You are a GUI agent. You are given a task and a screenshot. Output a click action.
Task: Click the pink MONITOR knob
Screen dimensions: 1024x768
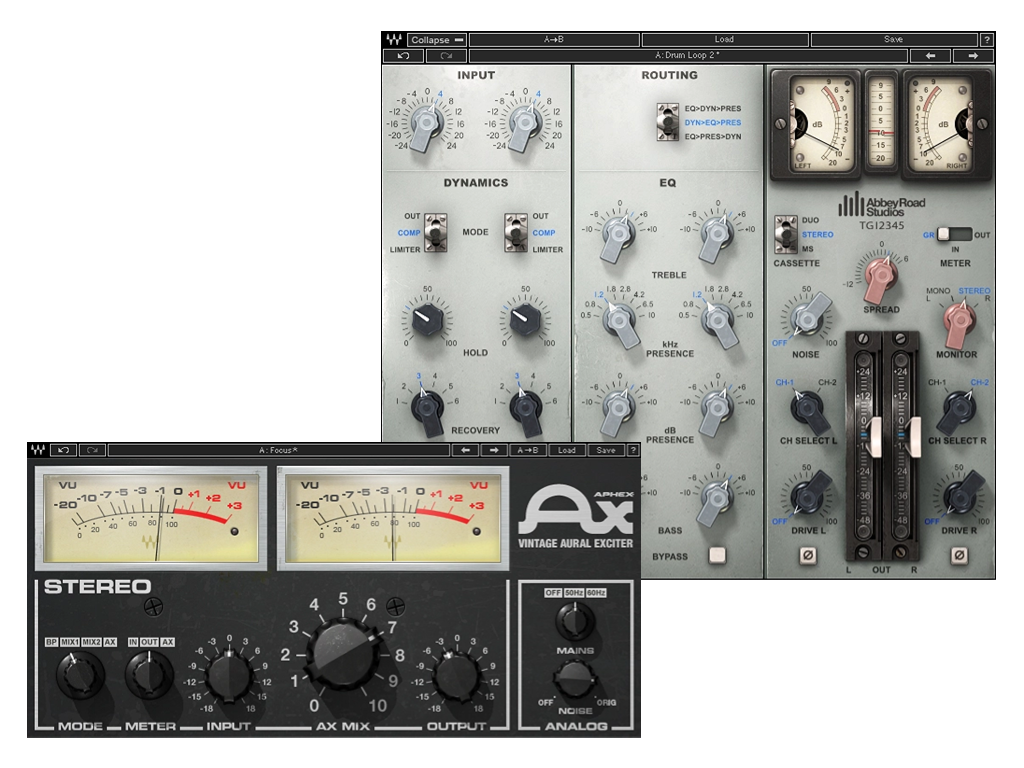959,321
